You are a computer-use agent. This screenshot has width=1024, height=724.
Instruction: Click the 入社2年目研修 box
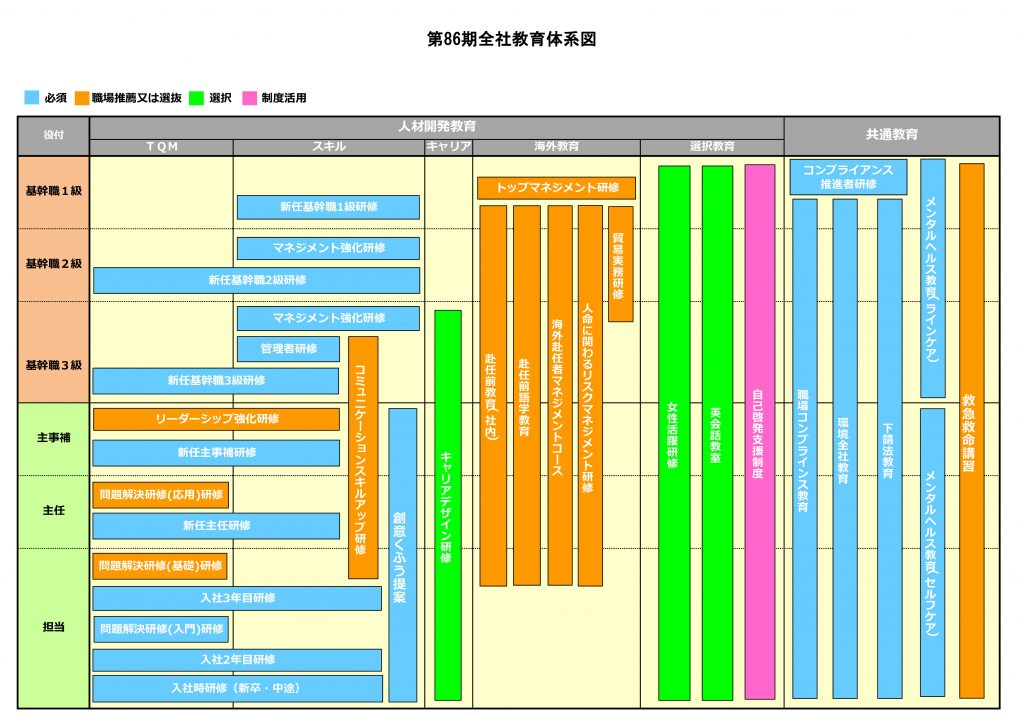(x=237, y=660)
